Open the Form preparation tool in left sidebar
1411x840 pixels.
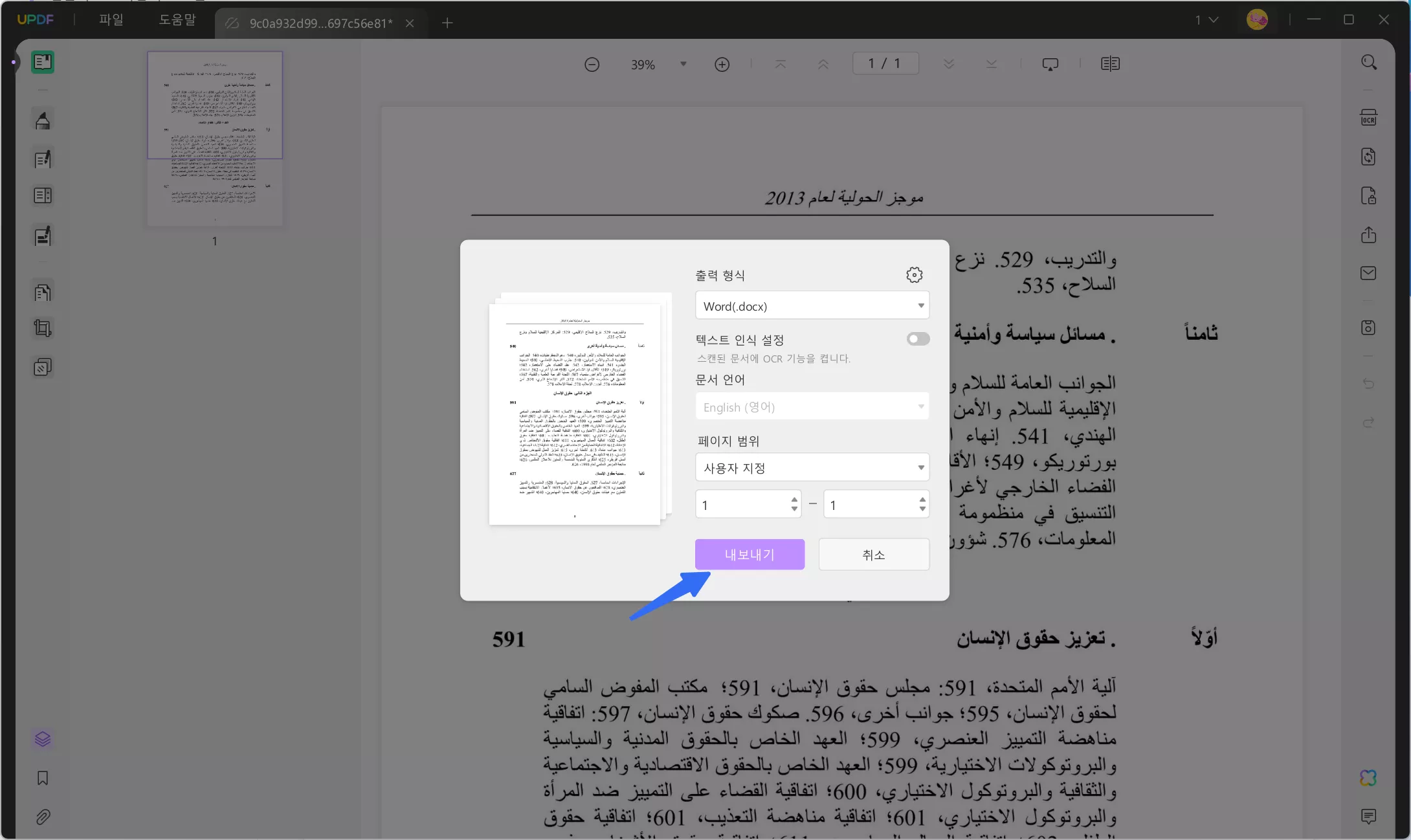[43, 195]
